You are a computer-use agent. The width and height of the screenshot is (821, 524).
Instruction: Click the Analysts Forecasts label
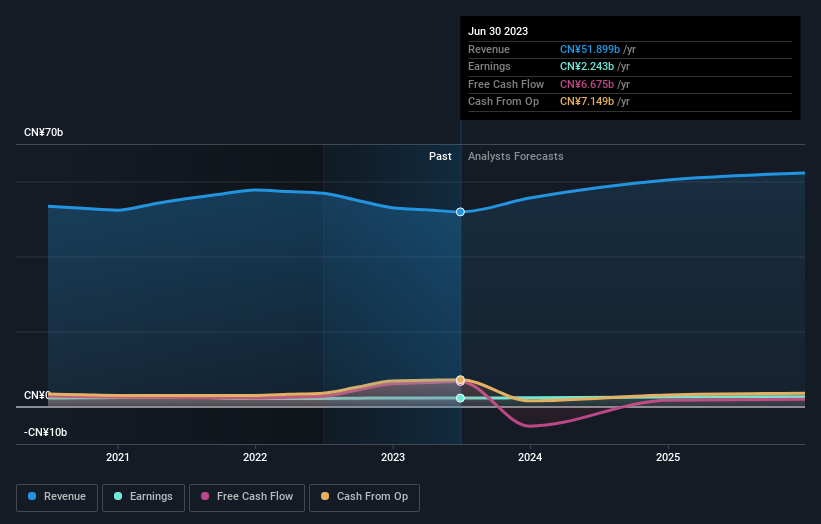click(x=516, y=156)
